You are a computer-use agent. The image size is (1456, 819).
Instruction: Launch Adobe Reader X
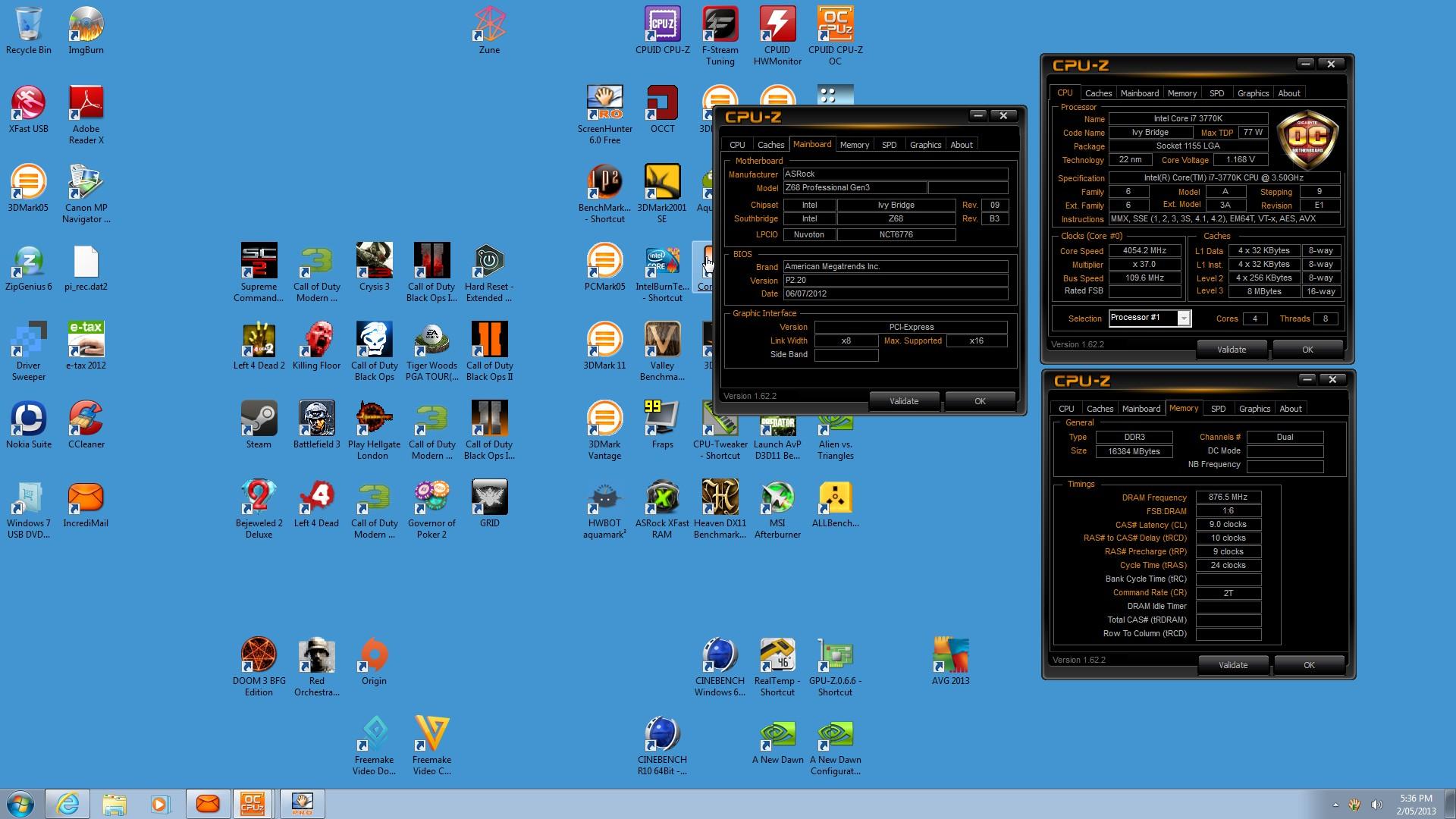click(x=86, y=115)
